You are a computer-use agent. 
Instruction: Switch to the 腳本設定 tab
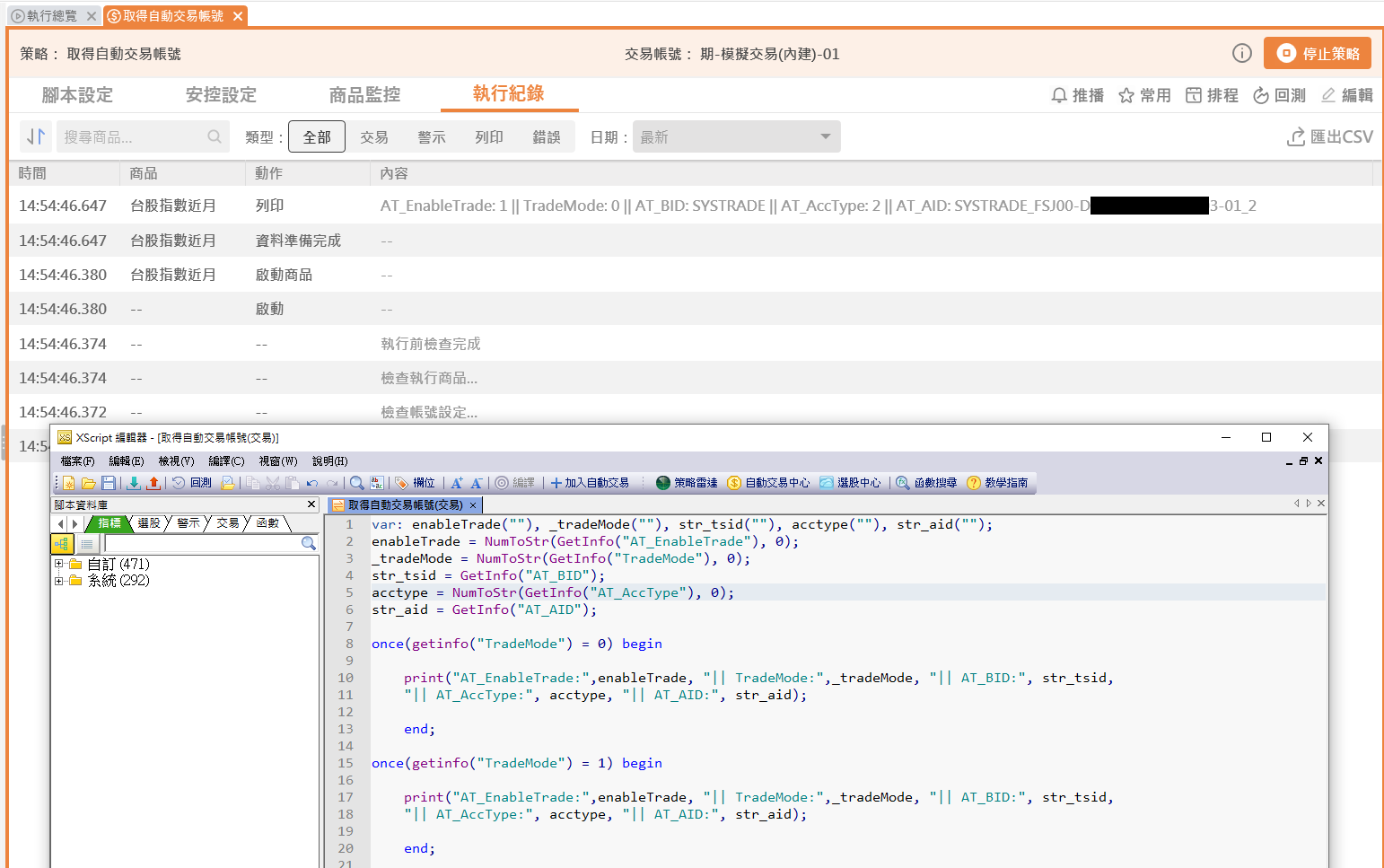pyautogui.click(x=78, y=95)
